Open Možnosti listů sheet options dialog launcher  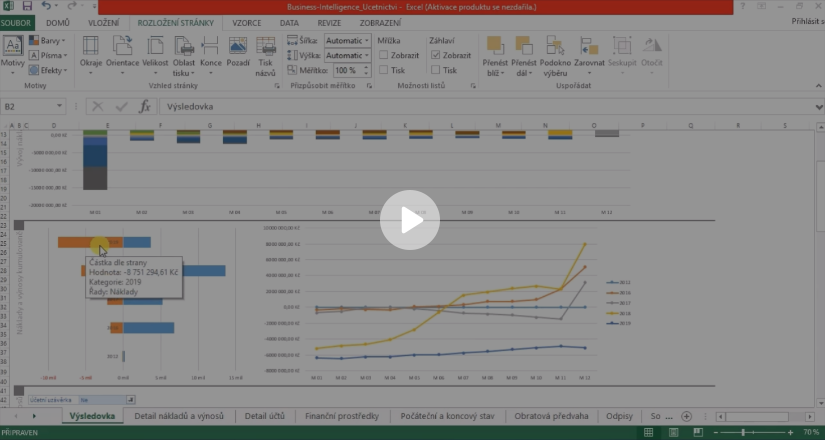click(473, 86)
